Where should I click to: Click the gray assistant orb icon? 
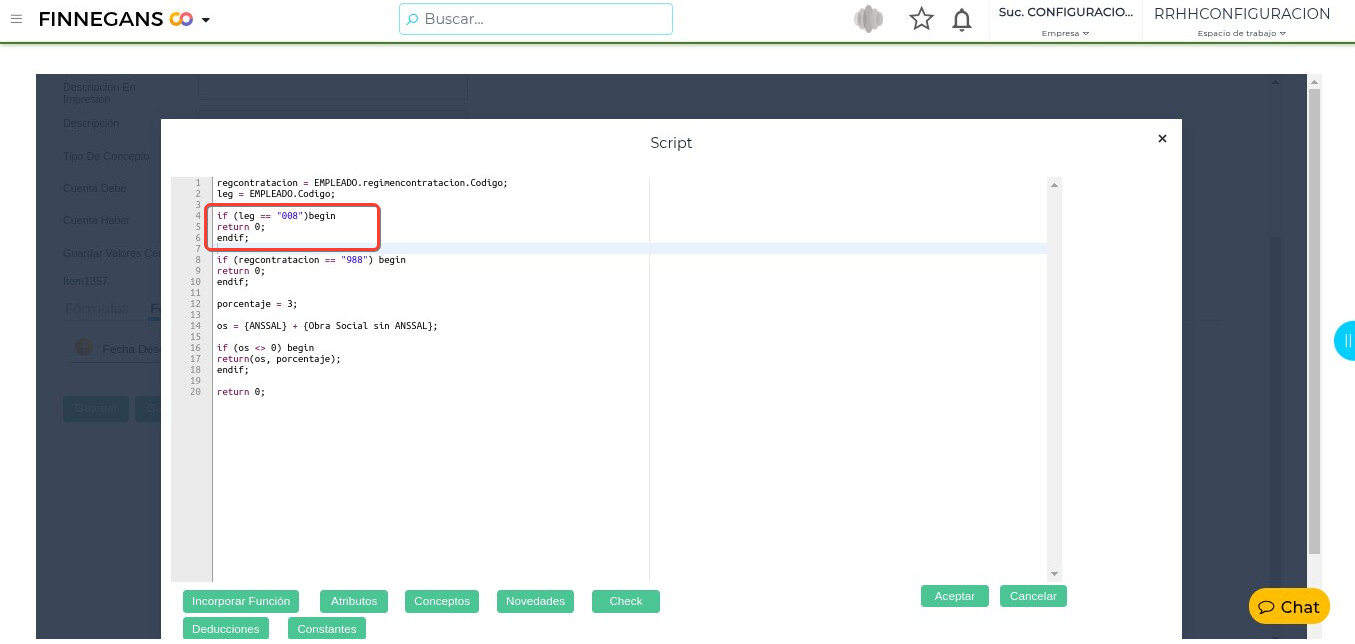pos(868,19)
